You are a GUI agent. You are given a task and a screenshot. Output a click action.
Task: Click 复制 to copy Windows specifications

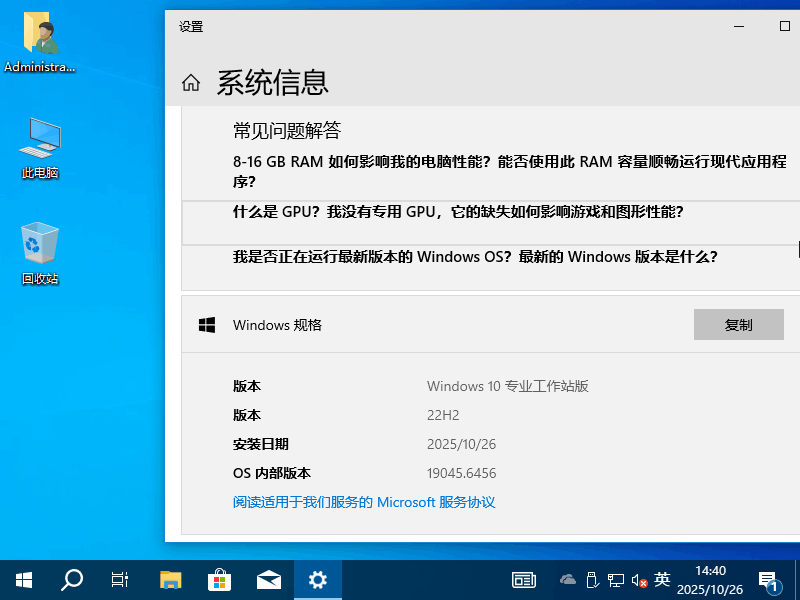point(739,324)
